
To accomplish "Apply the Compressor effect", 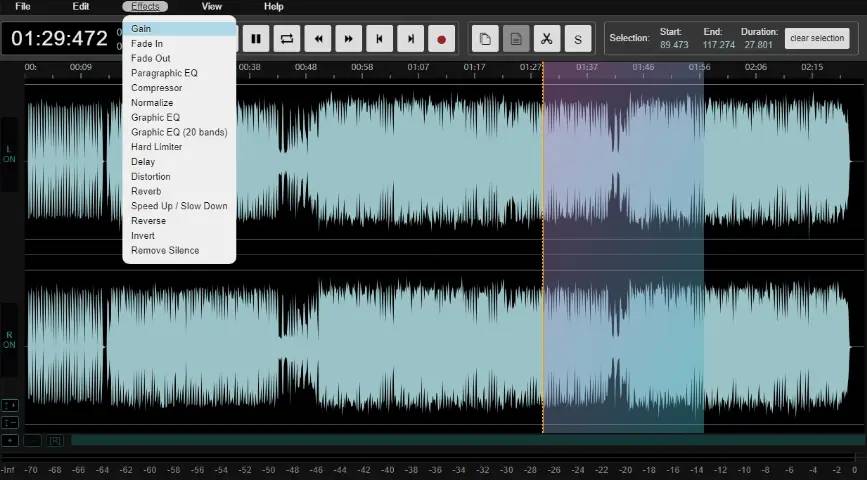I will click(179, 88).
